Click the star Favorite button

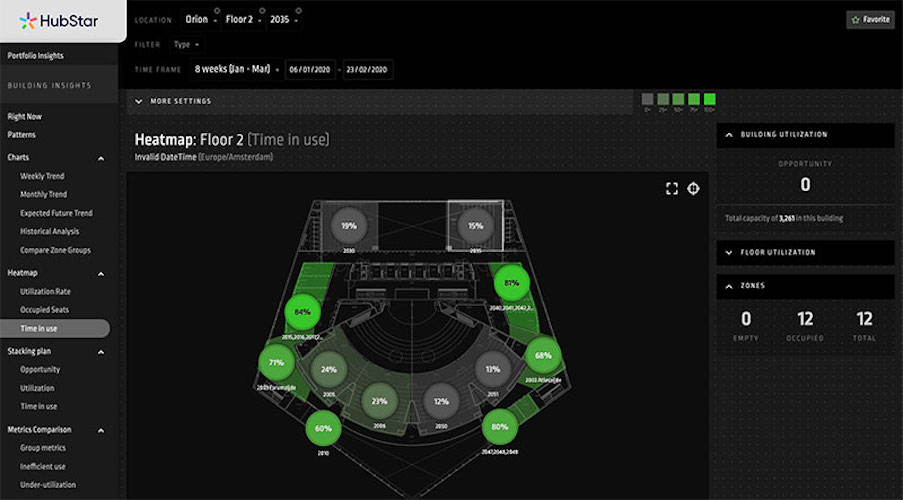point(869,19)
